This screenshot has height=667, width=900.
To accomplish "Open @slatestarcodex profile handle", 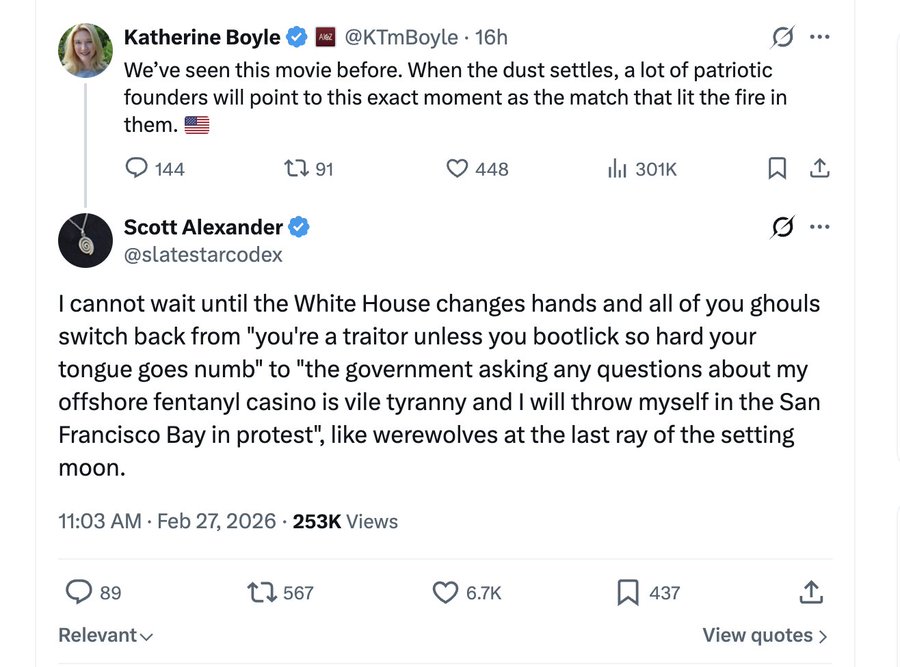I will pos(203,255).
